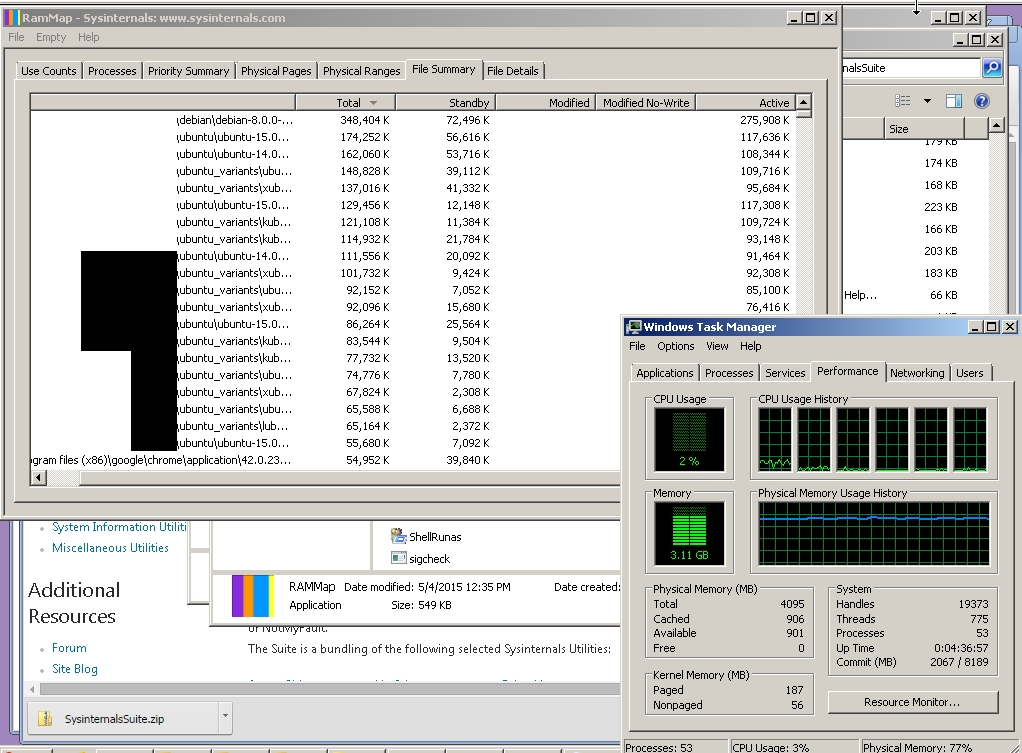Click the Processes: 53 status entry
Image resolution: width=1022 pixels, height=753 pixels.
click(658, 747)
